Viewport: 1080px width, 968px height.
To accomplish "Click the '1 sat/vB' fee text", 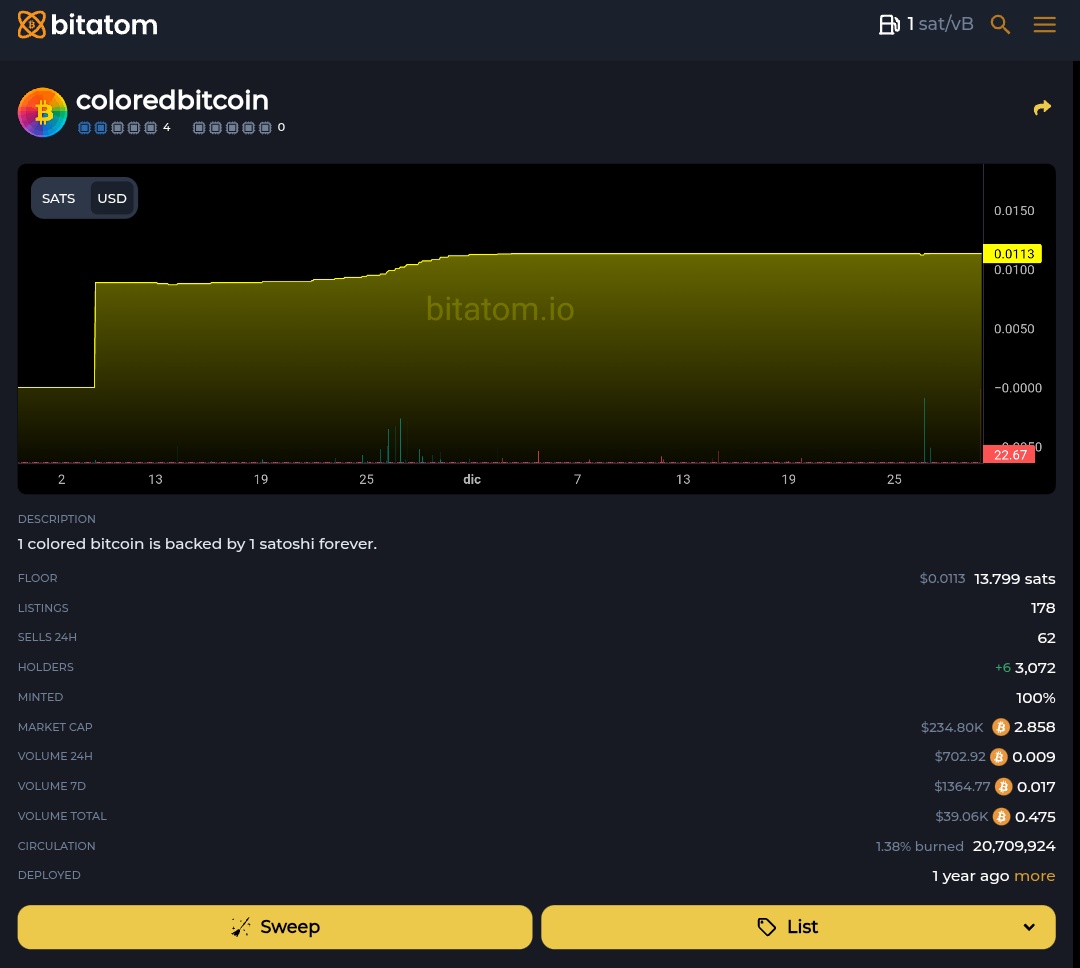I will (x=940, y=24).
